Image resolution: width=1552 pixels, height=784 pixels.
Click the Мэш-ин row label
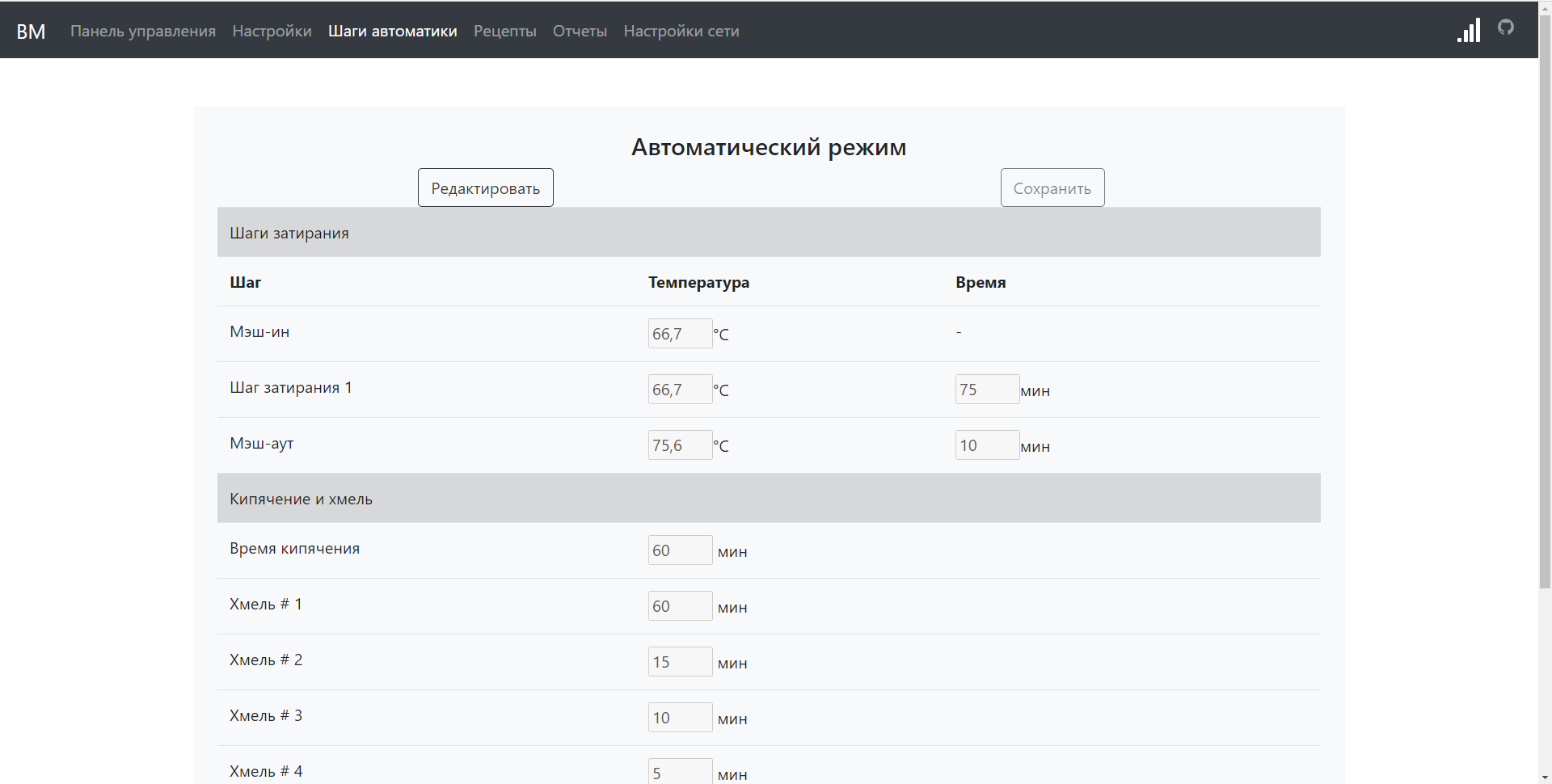click(259, 331)
